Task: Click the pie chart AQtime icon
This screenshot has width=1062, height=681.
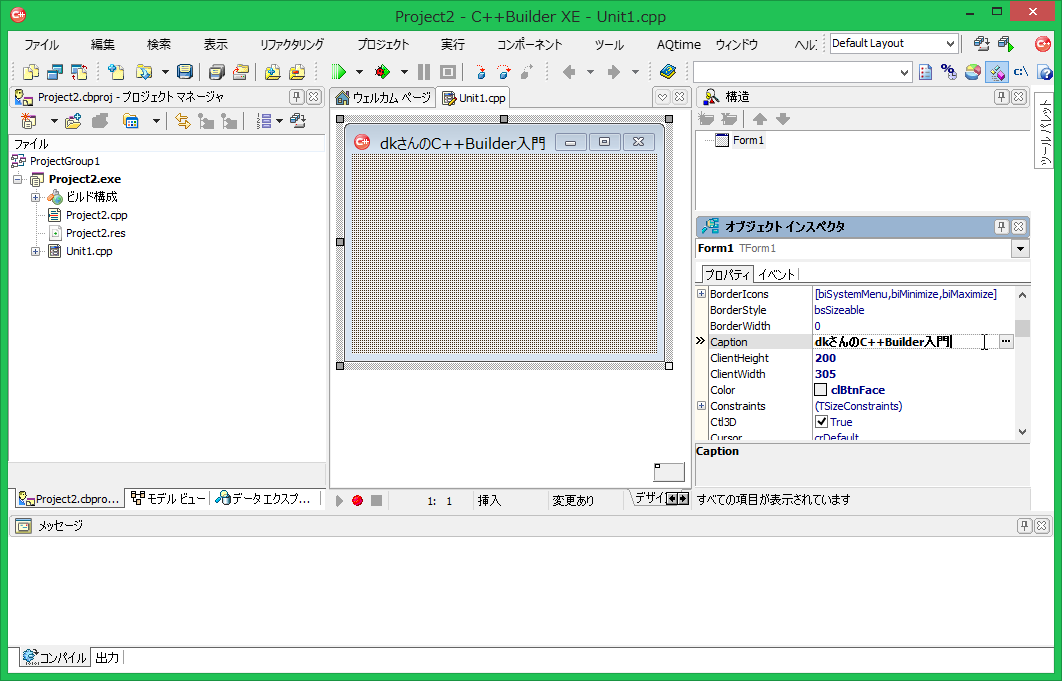Action: pyautogui.click(x=972, y=72)
